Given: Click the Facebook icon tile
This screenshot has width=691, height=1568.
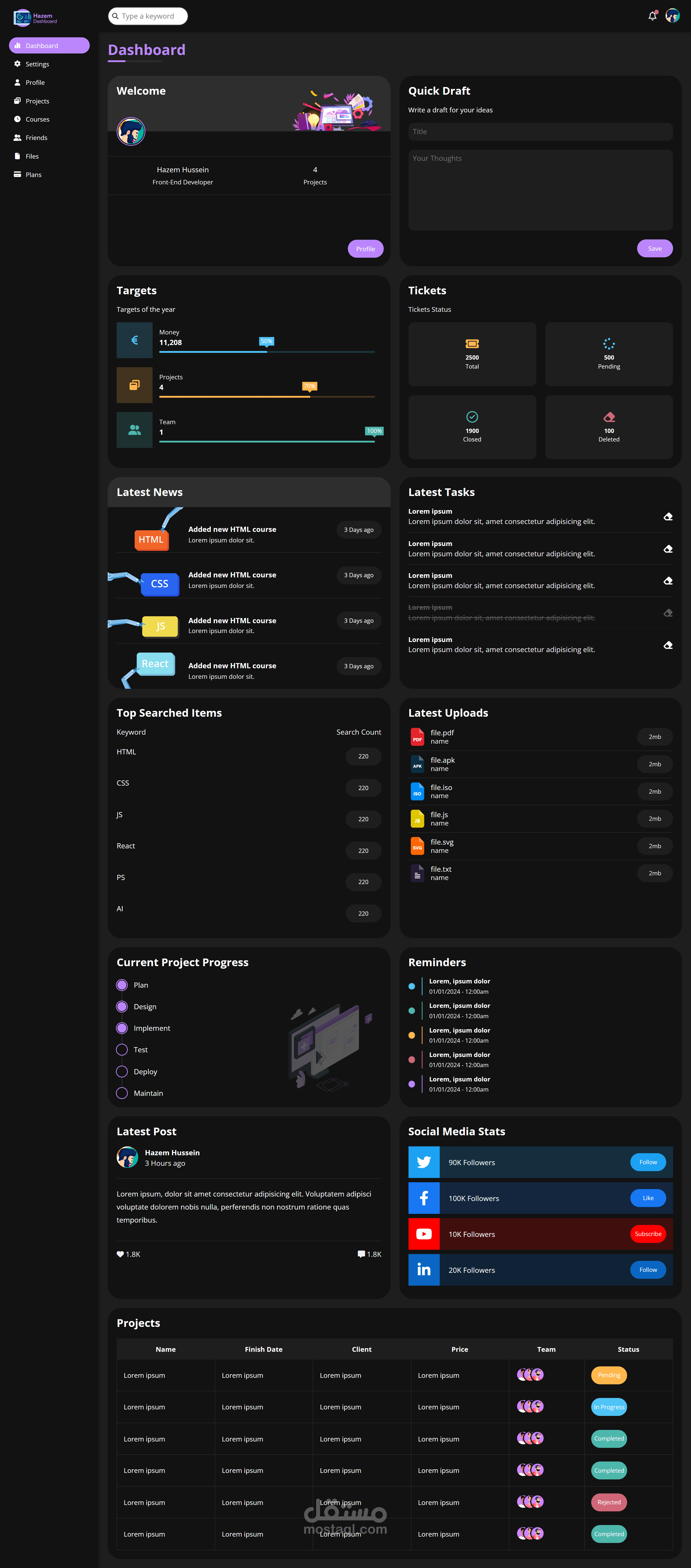Looking at the screenshot, I should tap(424, 1198).
